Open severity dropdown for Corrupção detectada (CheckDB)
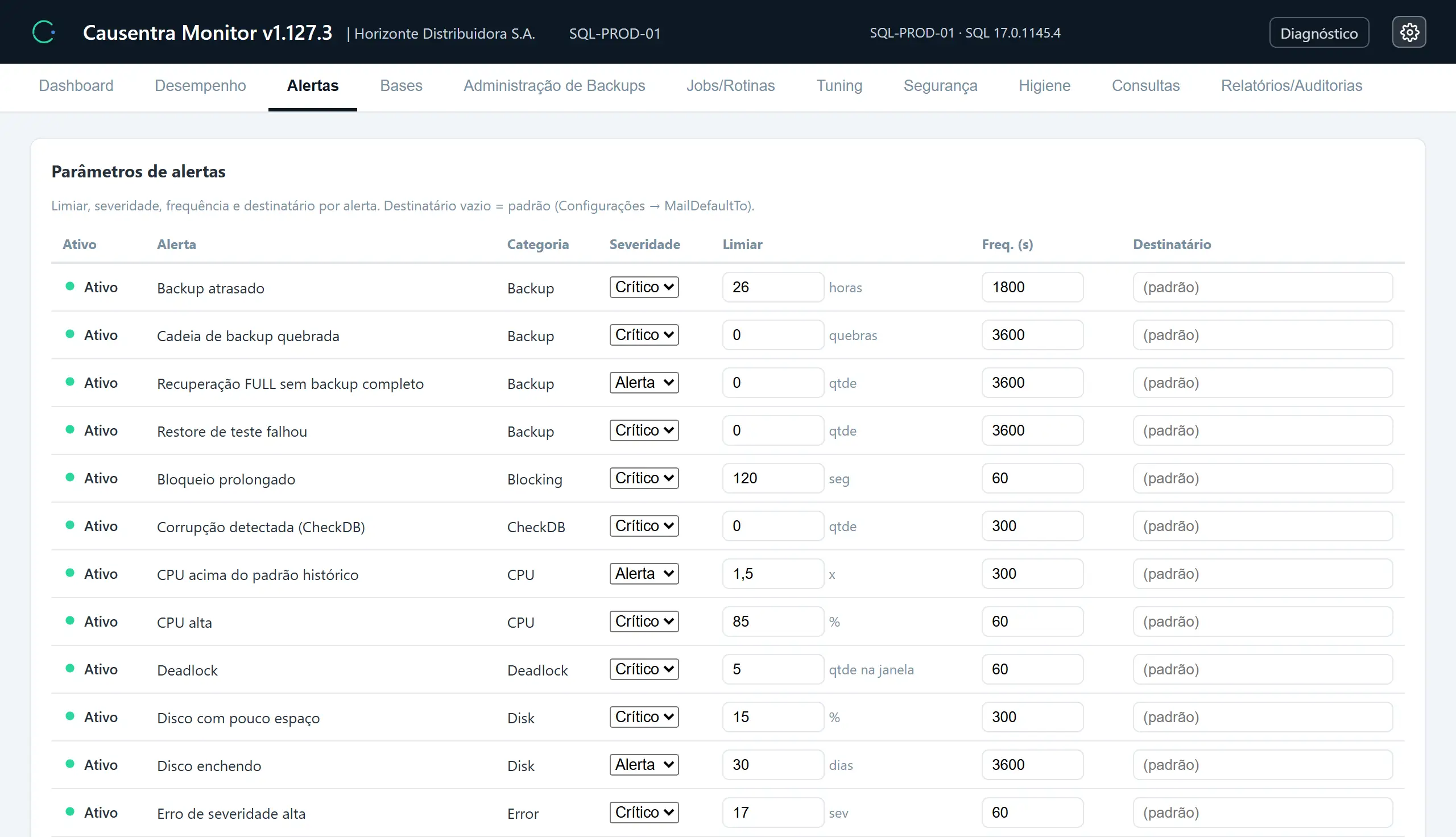 tap(644, 525)
